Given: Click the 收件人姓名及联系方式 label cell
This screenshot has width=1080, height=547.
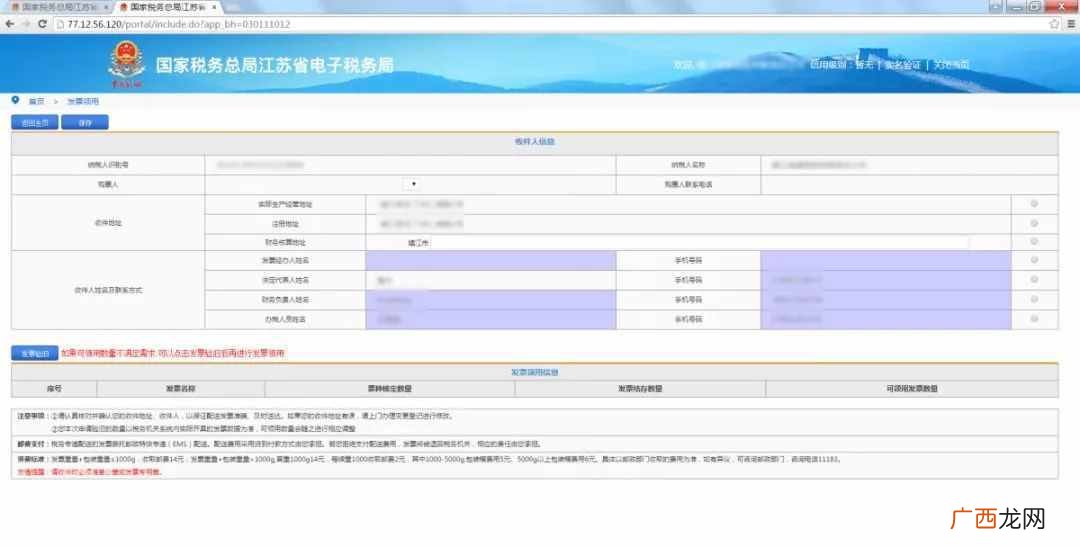Looking at the screenshot, I should point(108,290).
